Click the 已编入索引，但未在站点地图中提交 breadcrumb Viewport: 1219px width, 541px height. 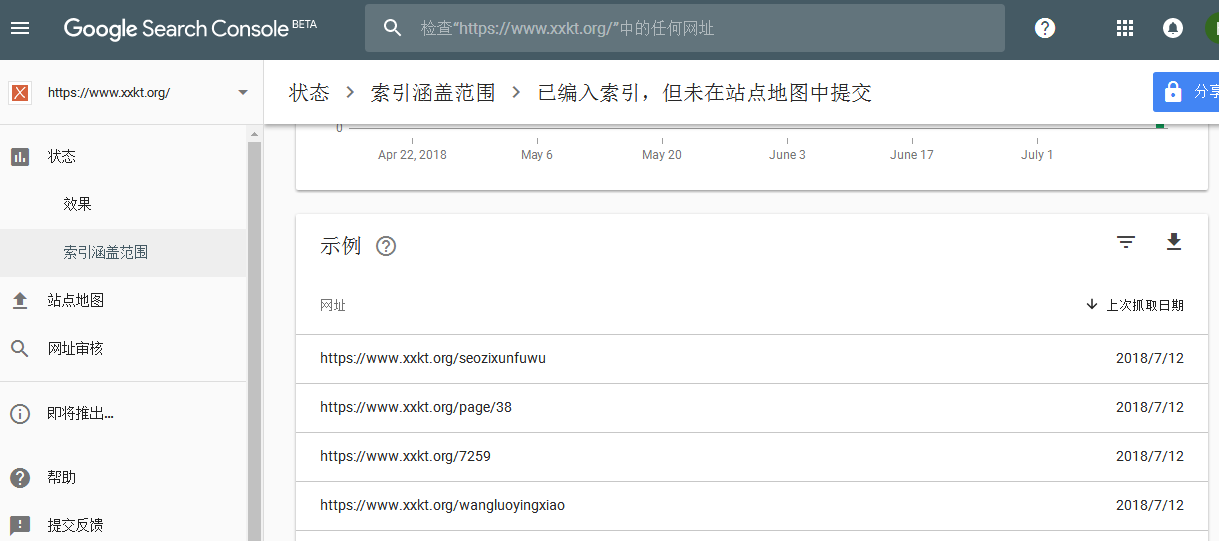(704, 93)
